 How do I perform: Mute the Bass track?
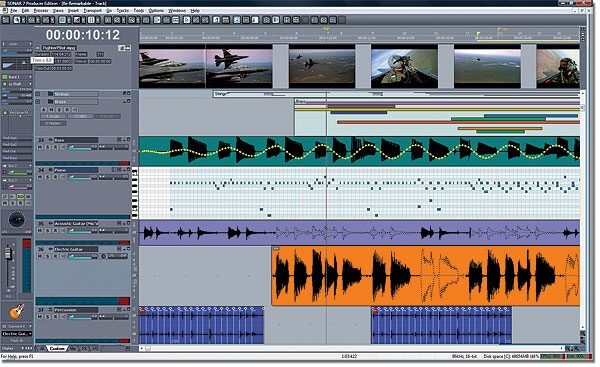pos(40,147)
